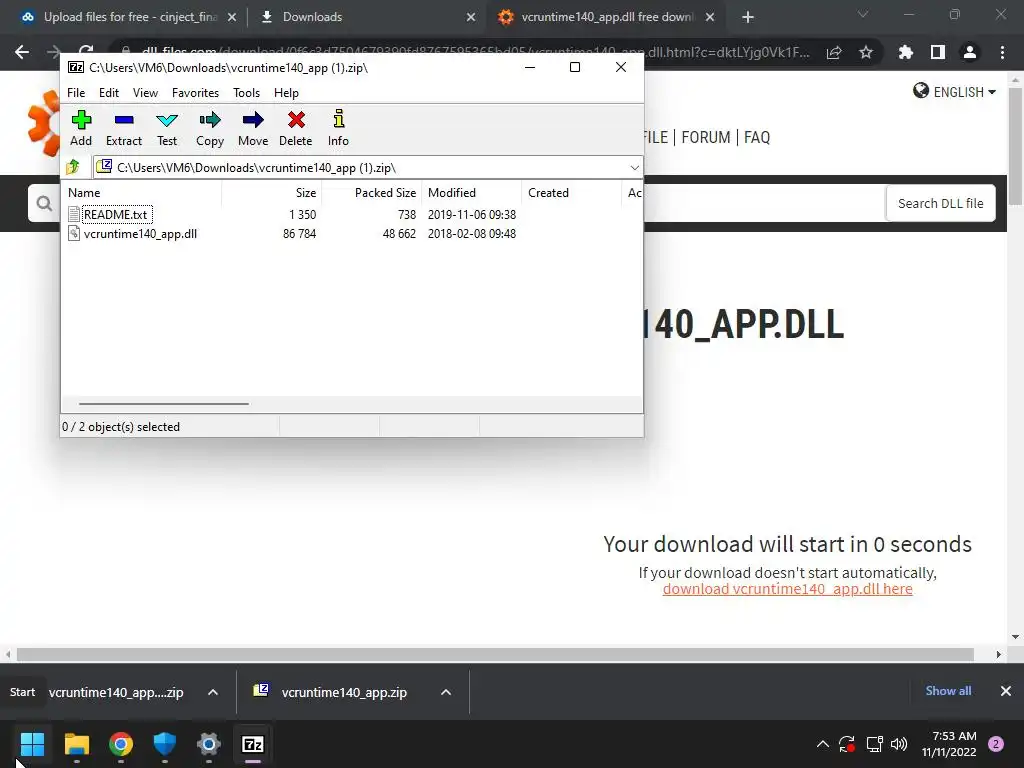Screen dimensions: 1024x768
Task: Sort by the Size column header
Action: coord(306,193)
